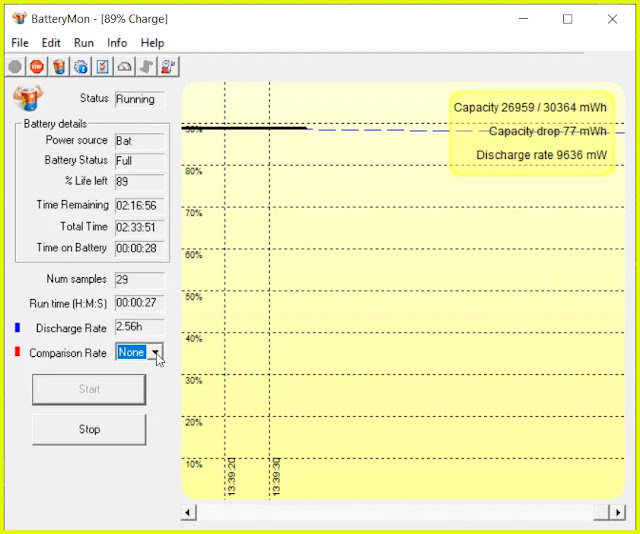Click the Power source field showing Bat
The image size is (640, 534).
140,141
